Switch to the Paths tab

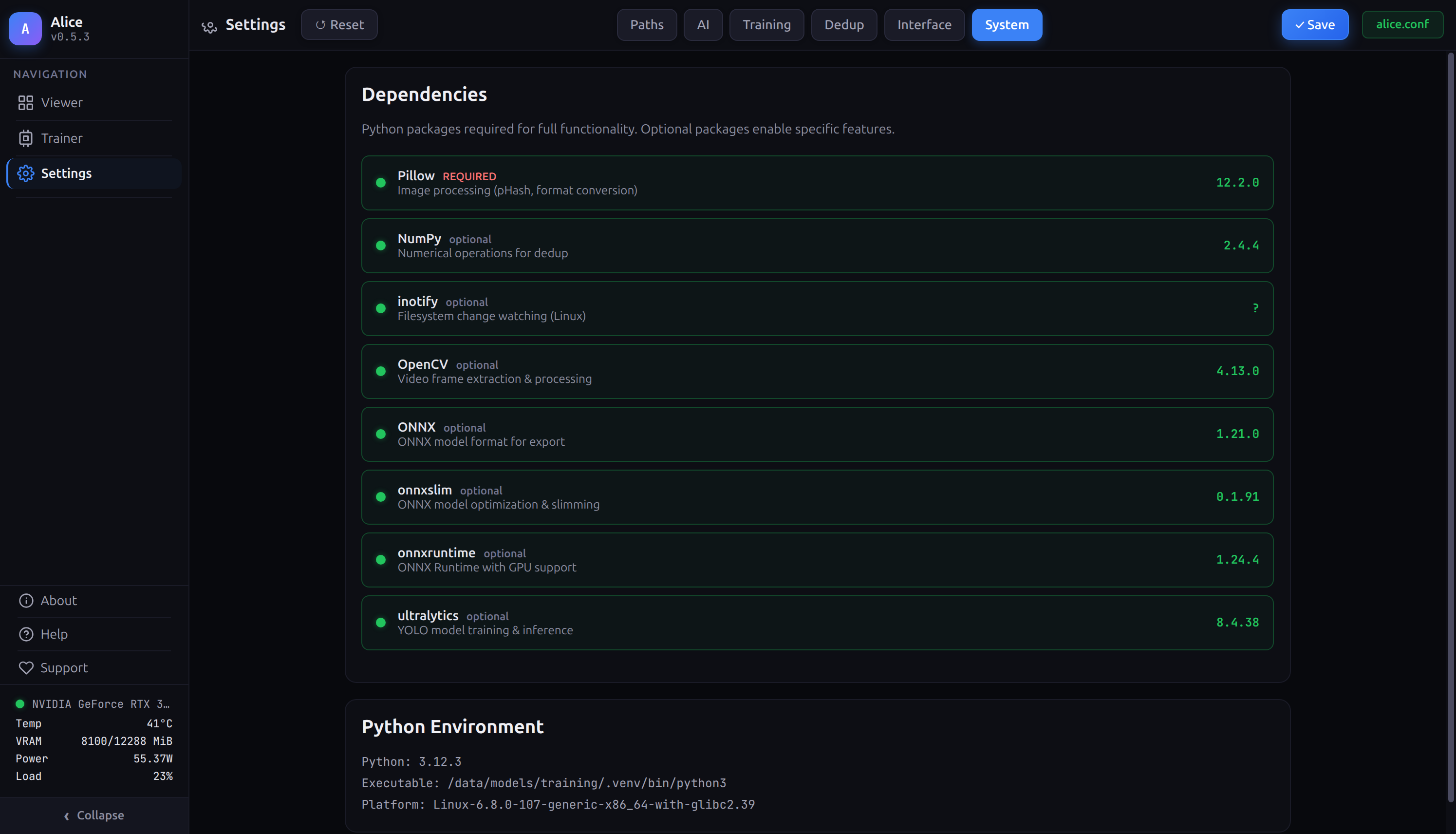point(646,25)
